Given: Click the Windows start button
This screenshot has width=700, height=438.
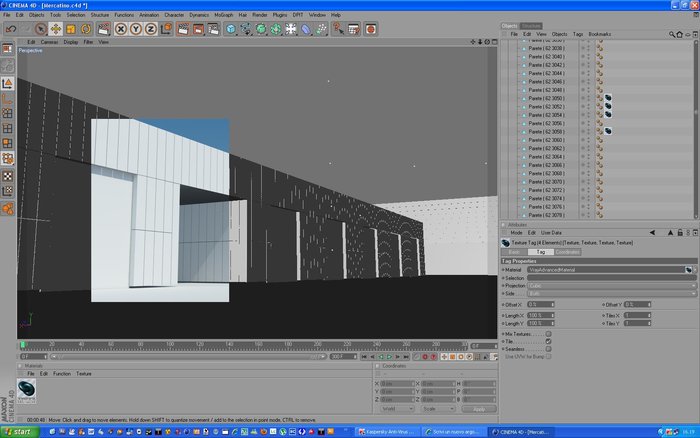Looking at the screenshot, I should click(x=20, y=432).
